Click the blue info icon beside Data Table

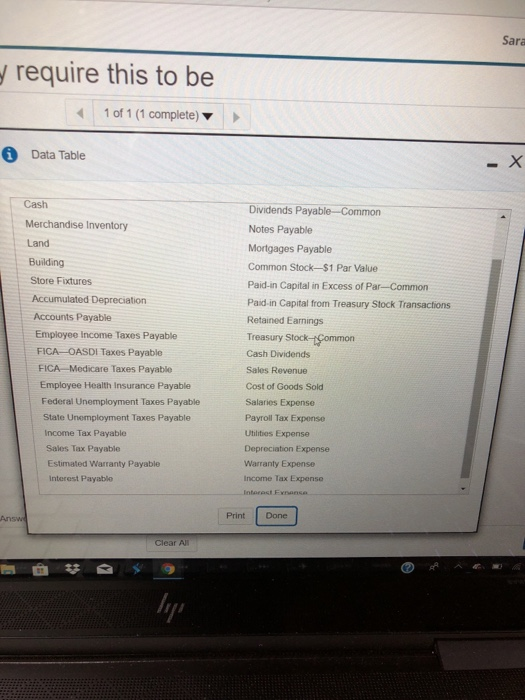pyautogui.click(x=9, y=154)
